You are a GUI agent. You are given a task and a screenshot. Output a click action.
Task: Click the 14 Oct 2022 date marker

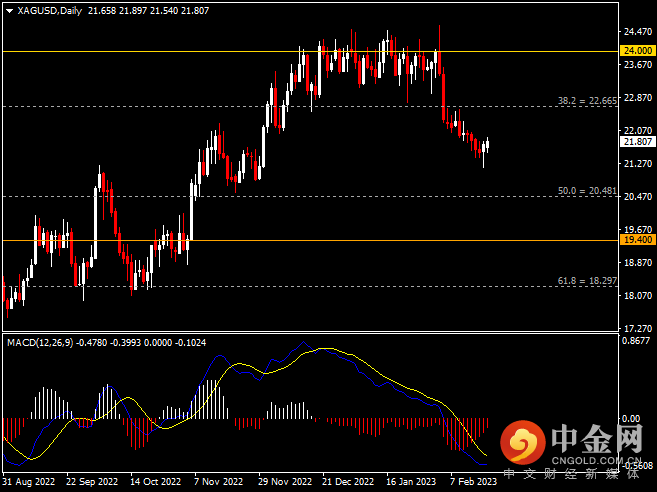pos(156,480)
